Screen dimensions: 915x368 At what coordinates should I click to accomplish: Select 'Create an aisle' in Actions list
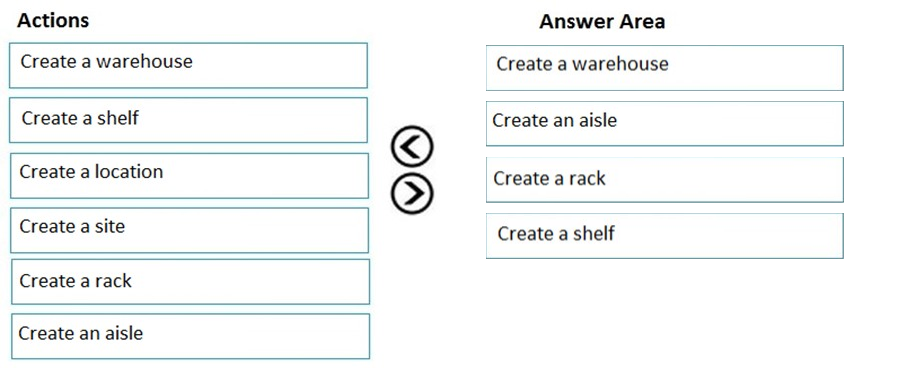point(190,336)
